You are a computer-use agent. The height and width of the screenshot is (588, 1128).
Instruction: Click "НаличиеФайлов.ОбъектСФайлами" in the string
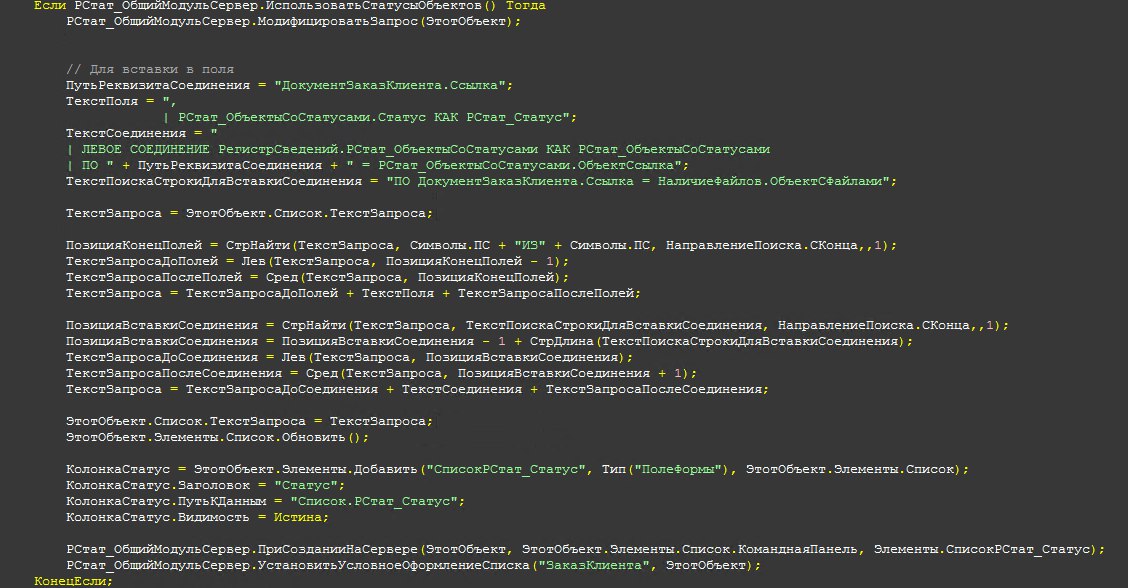770,181
